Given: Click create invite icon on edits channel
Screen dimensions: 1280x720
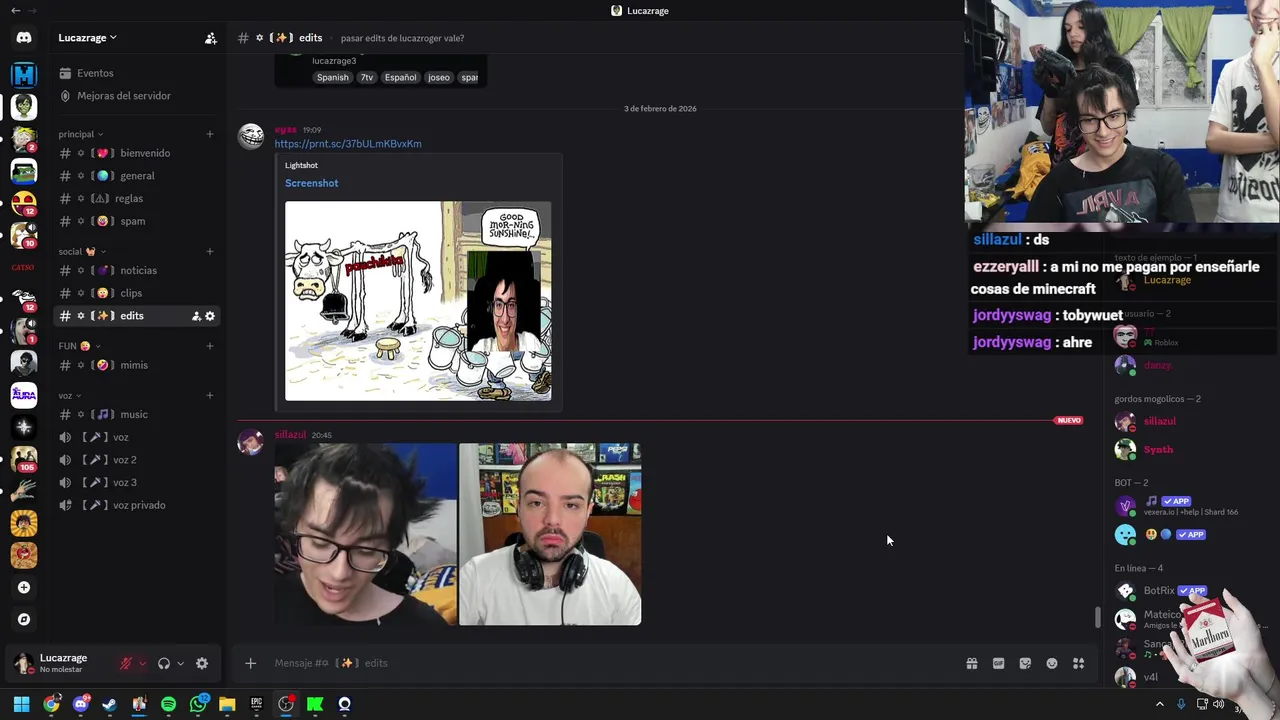Looking at the screenshot, I should tap(196, 316).
